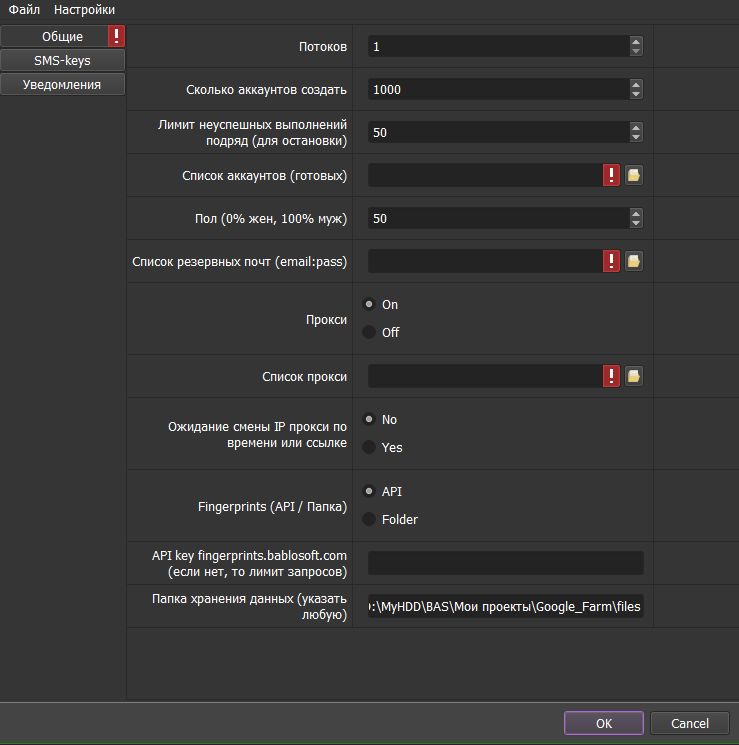
Task: Click the data storage folder path field
Action: tap(506, 606)
